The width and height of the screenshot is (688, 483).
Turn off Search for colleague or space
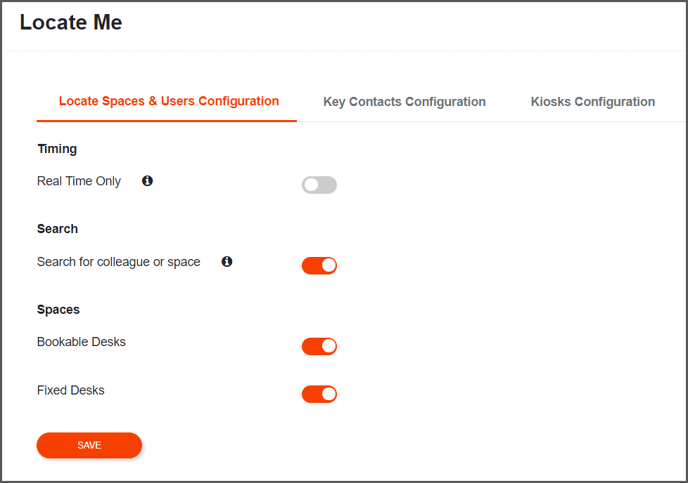point(319,265)
